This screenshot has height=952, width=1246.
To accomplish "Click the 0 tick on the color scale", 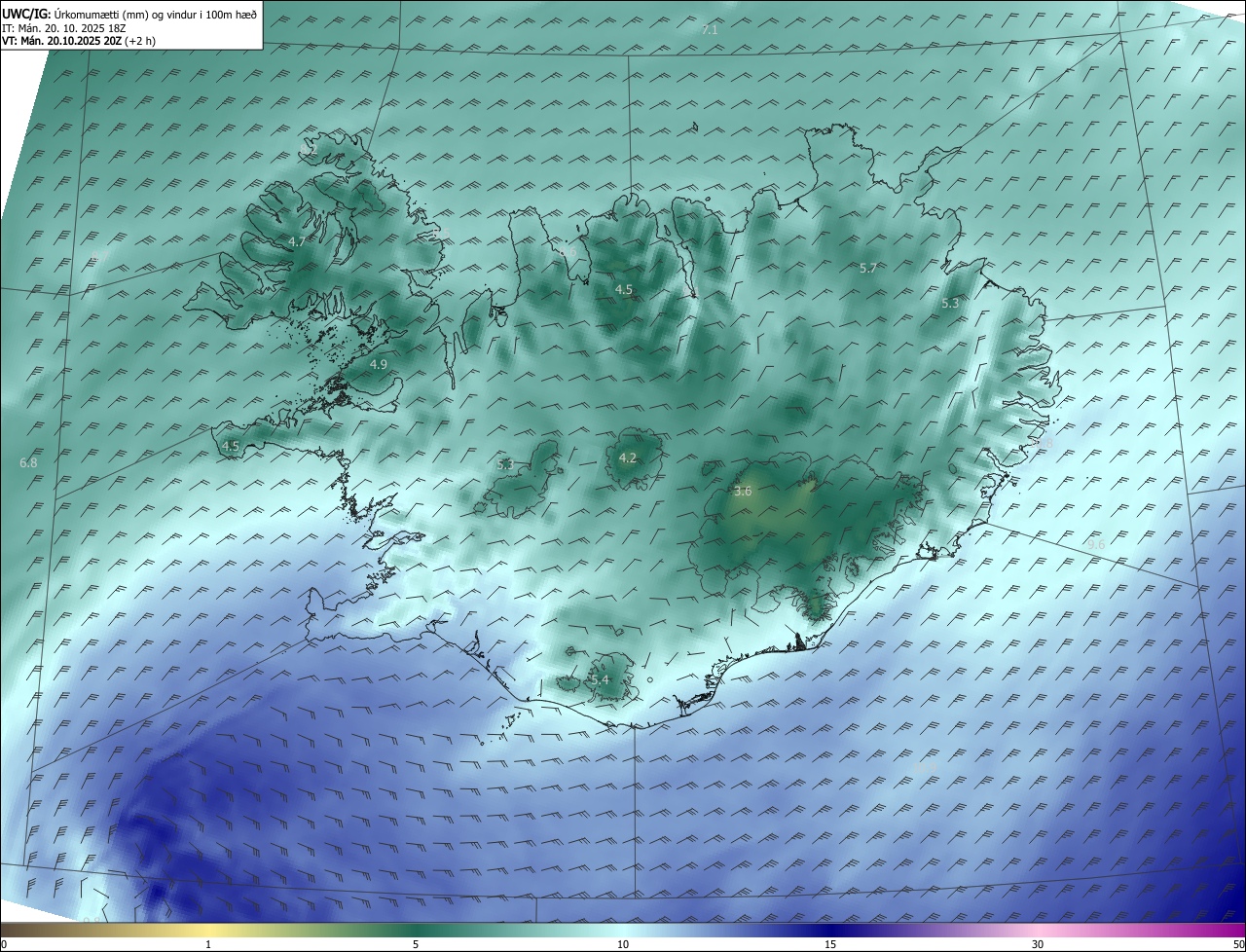I will pyautogui.click(x=4, y=944).
